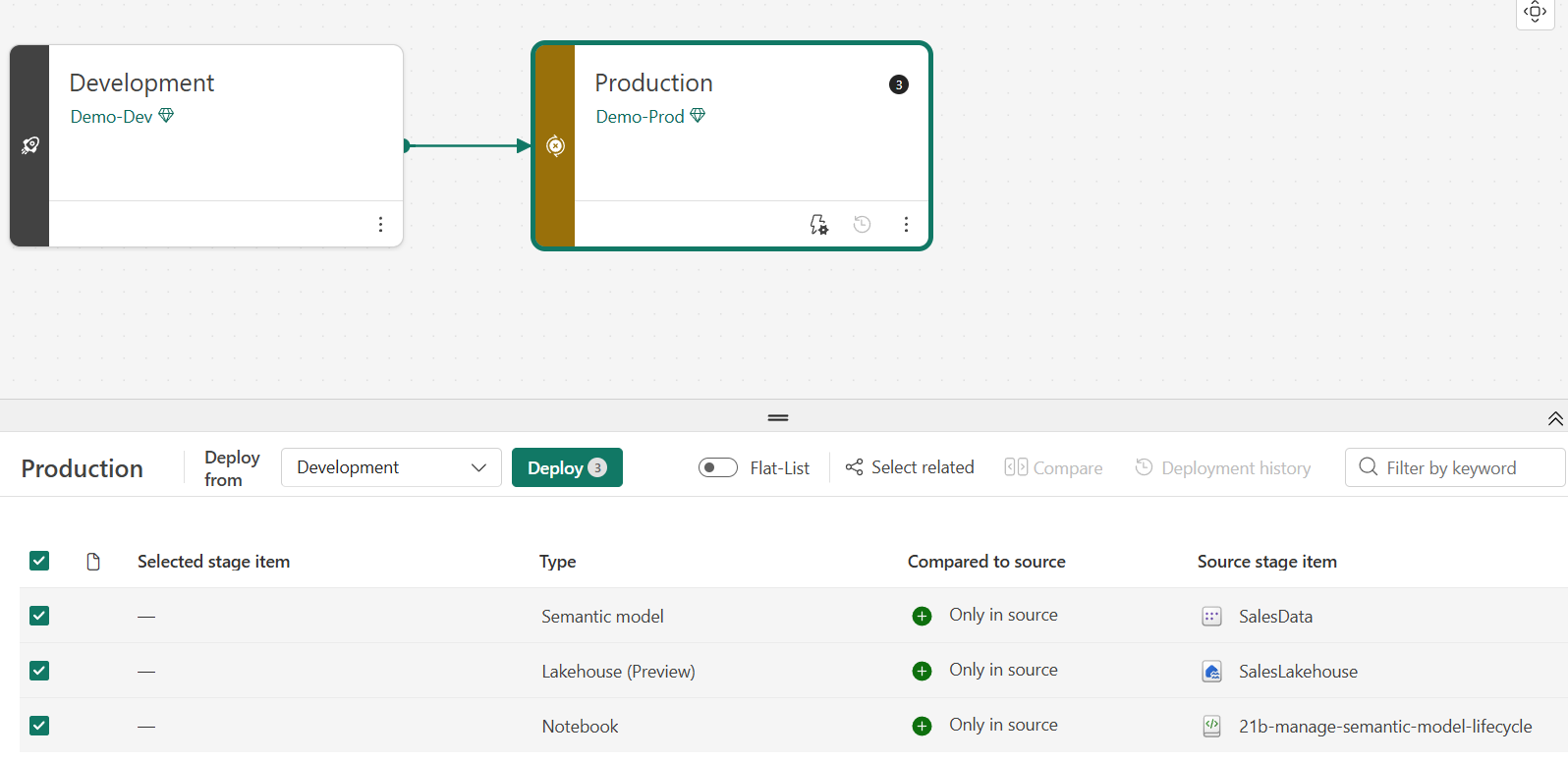Screen dimensions: 1568x761
Task: Click the Type column header
Action: click(557, 562)
